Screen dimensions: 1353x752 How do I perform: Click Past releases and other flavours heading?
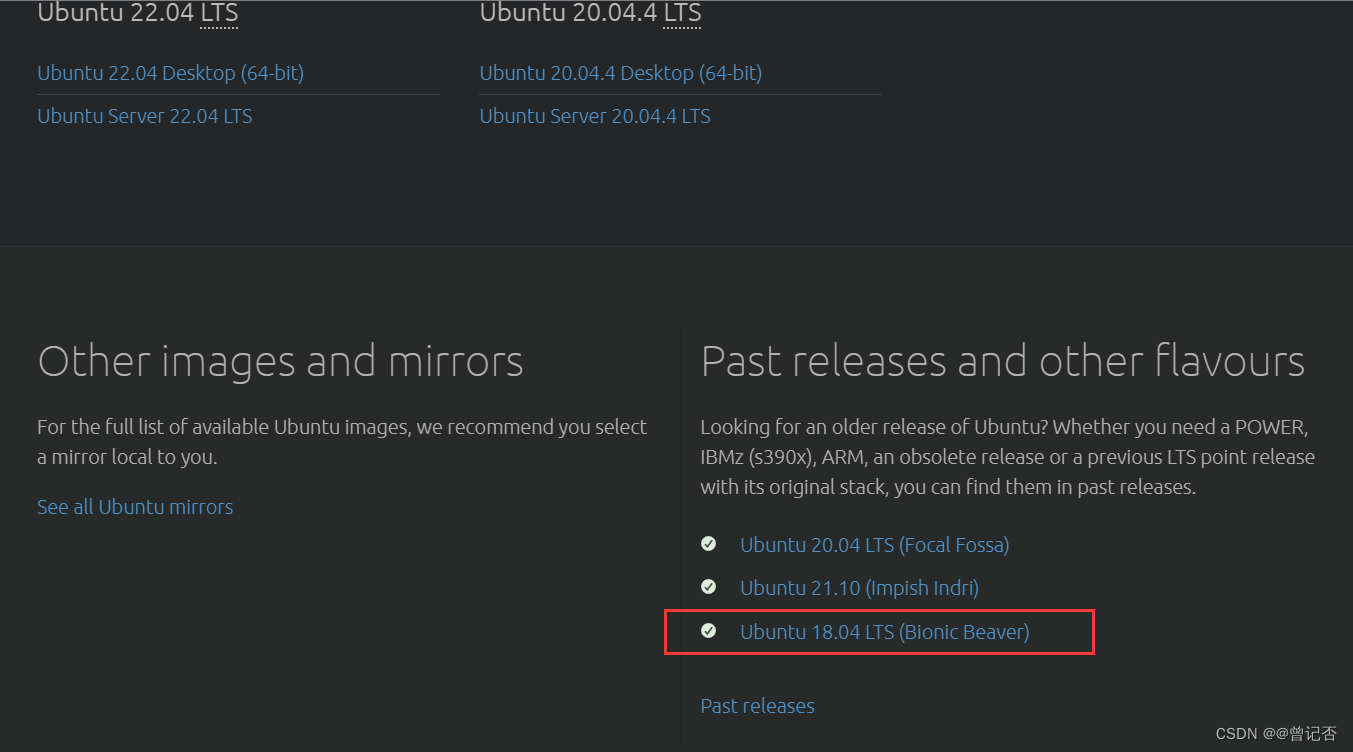[x=1002, y=361]
